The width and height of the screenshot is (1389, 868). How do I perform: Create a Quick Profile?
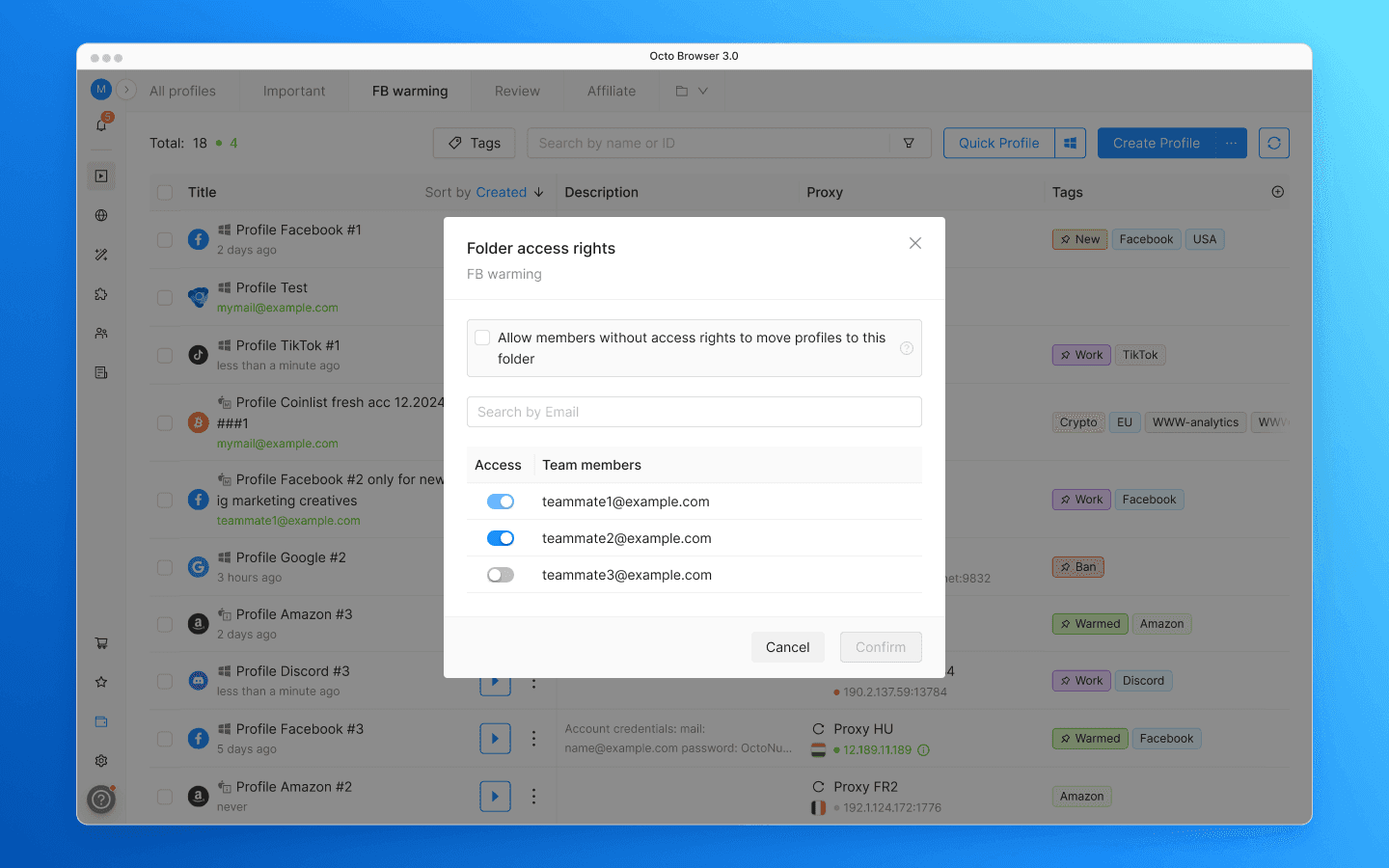(998, 143)
